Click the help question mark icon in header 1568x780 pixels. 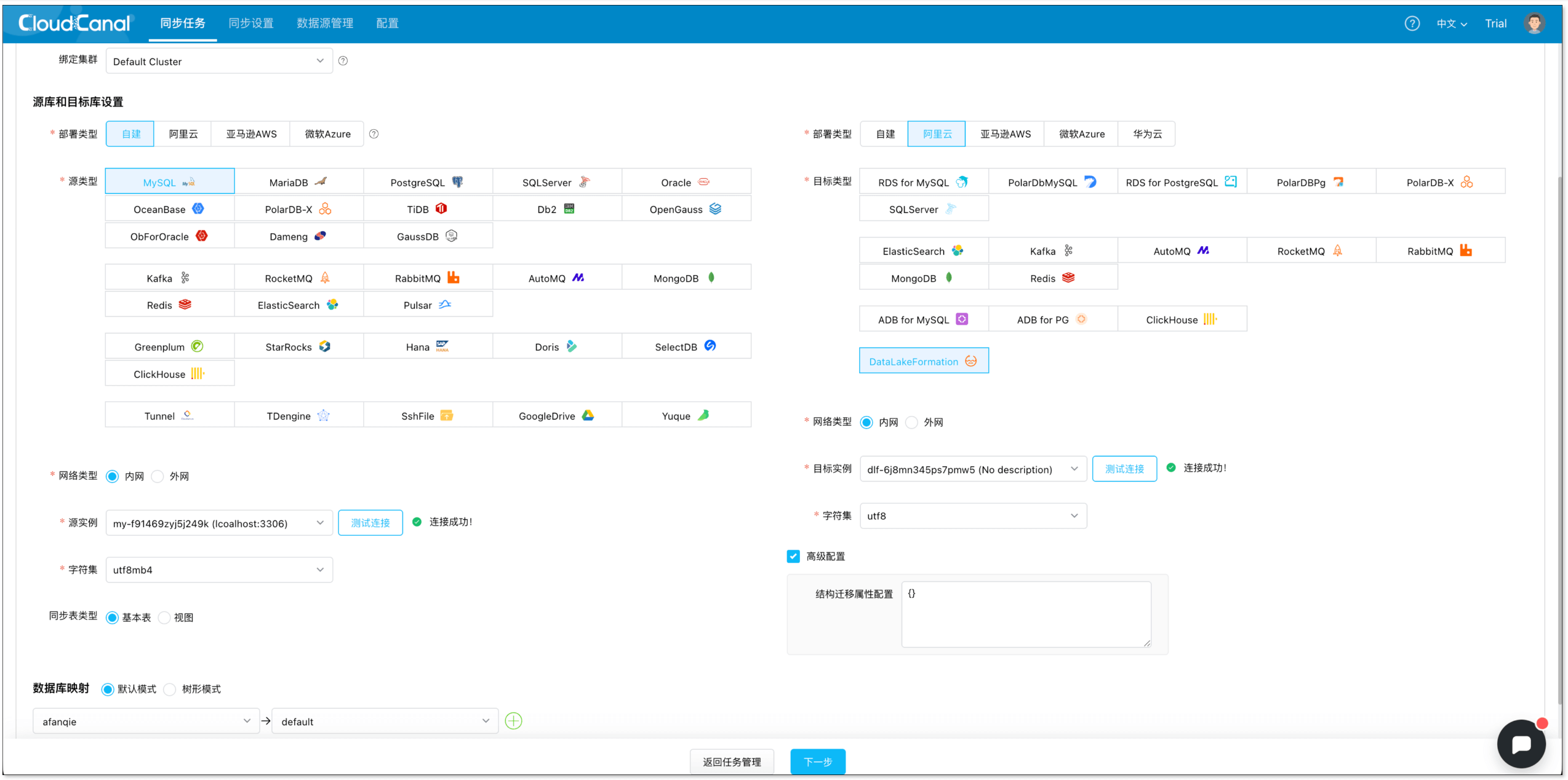(1412, 23)
